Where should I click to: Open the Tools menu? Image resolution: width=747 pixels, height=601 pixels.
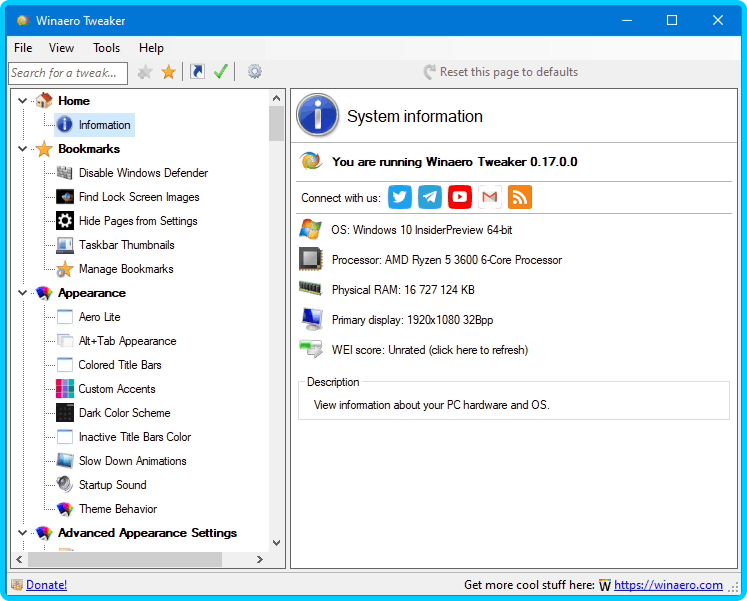tap(106, 48)
